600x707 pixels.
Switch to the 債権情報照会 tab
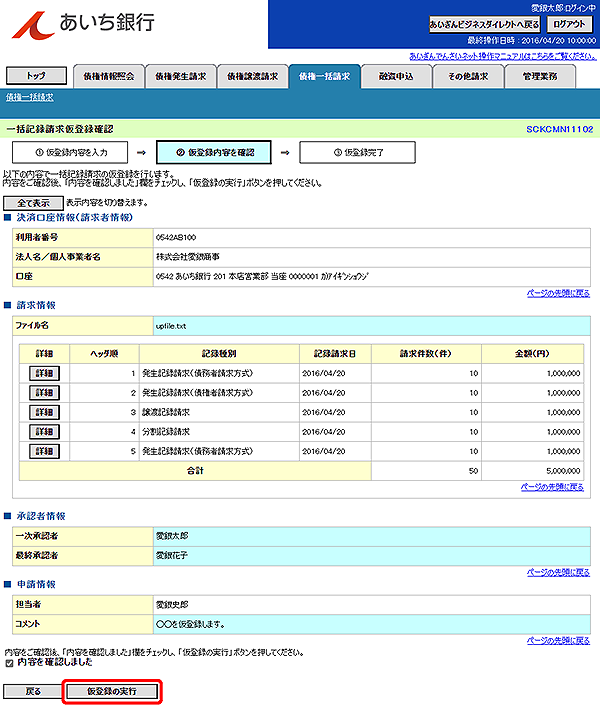[x=109, y=77]
